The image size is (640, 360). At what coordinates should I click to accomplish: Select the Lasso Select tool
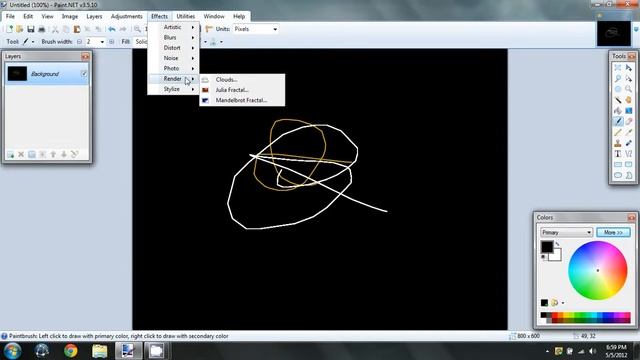(x=618, y=78)
